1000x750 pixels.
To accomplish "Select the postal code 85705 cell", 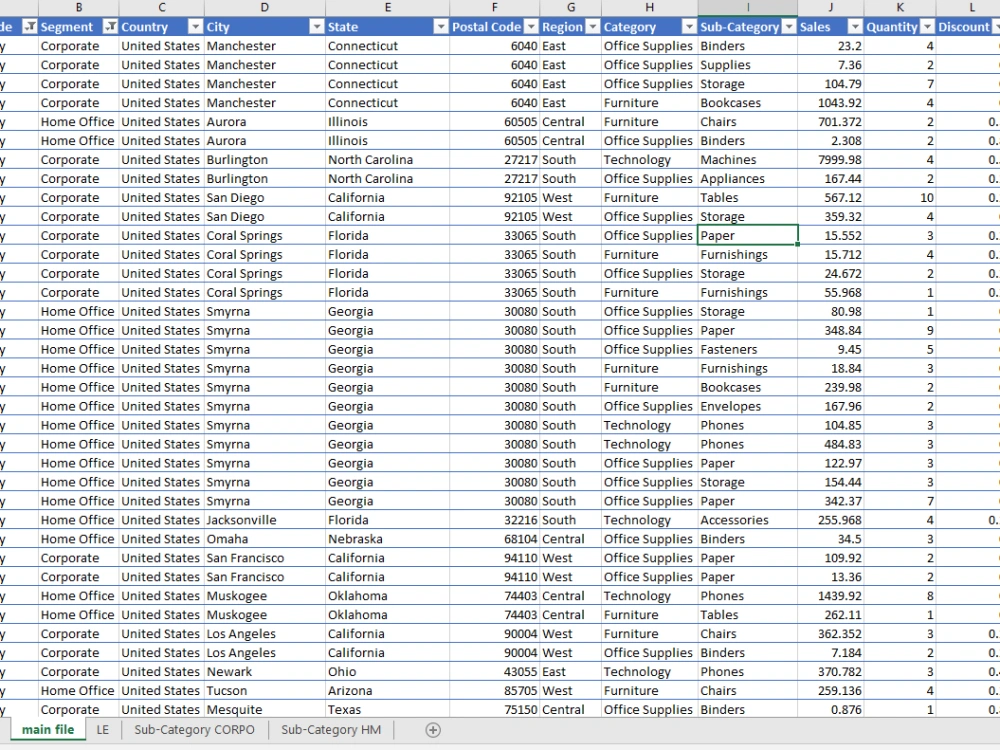I will (x=495, y=691).
